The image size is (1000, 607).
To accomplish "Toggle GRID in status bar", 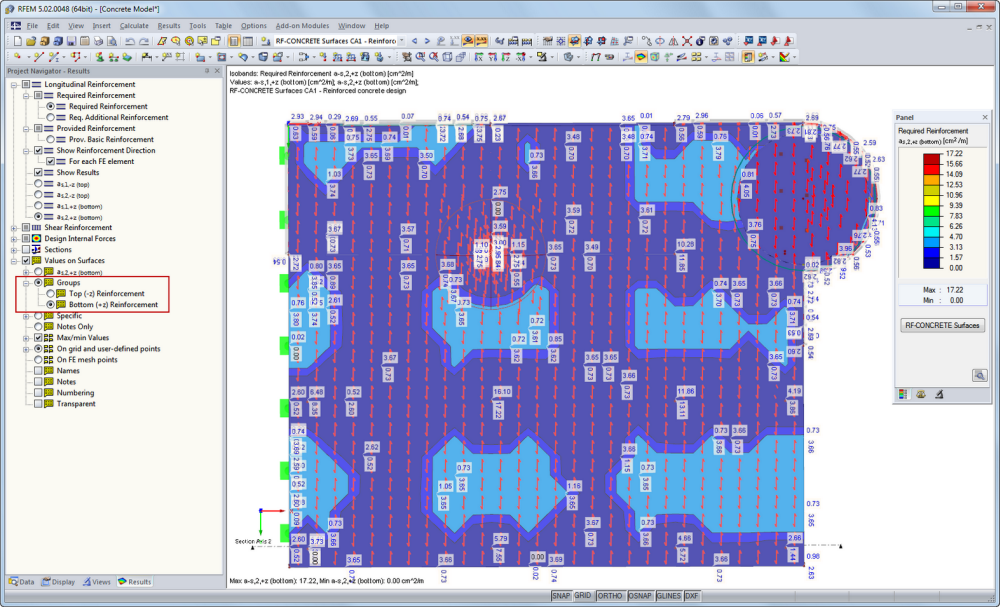I will [x=582, y=596].
